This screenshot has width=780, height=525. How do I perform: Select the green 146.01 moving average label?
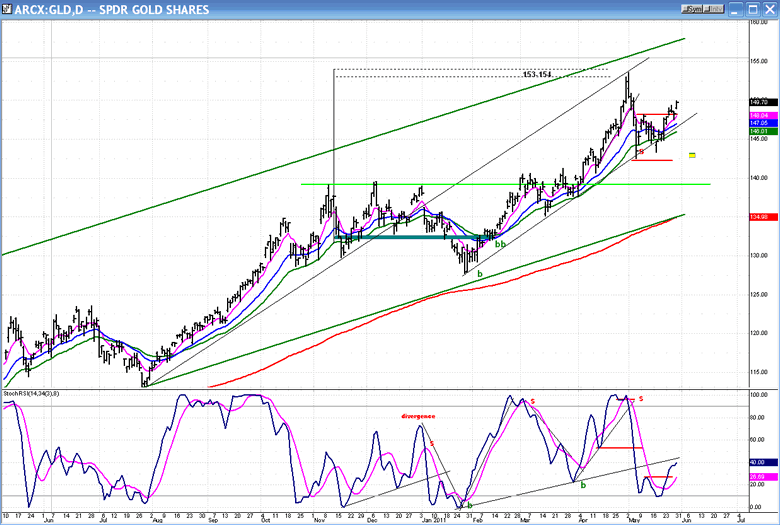point(758,131)
